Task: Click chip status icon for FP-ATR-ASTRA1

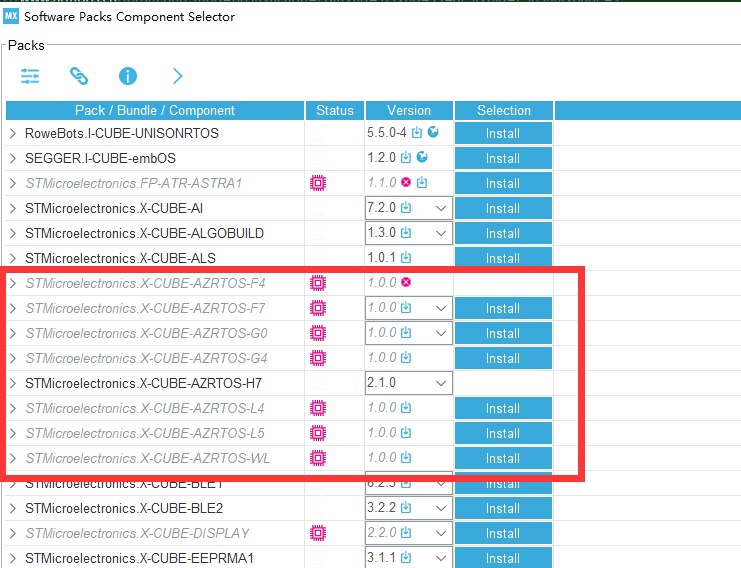Action: 318,183
